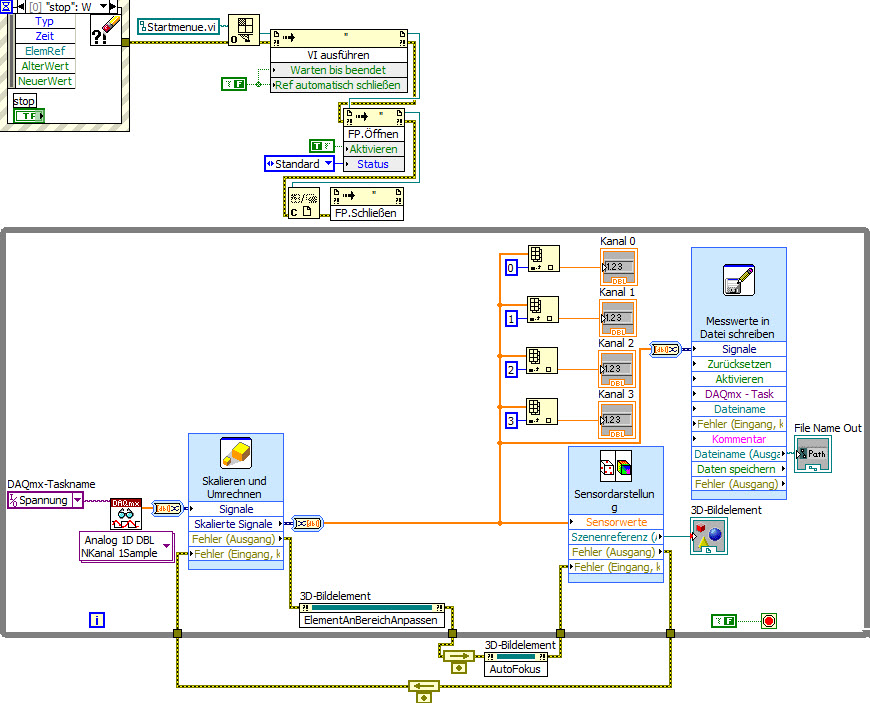870x703 pixels.
Task: Click the event filter icon in the stop case
Action: coord(105,30)
